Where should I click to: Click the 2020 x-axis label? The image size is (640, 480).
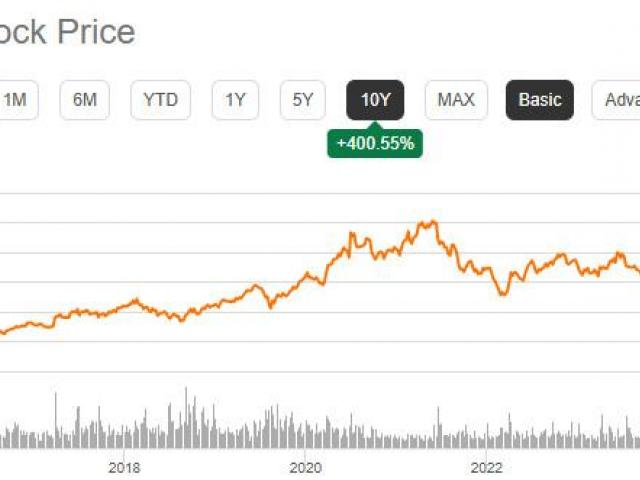click(305, 467)
